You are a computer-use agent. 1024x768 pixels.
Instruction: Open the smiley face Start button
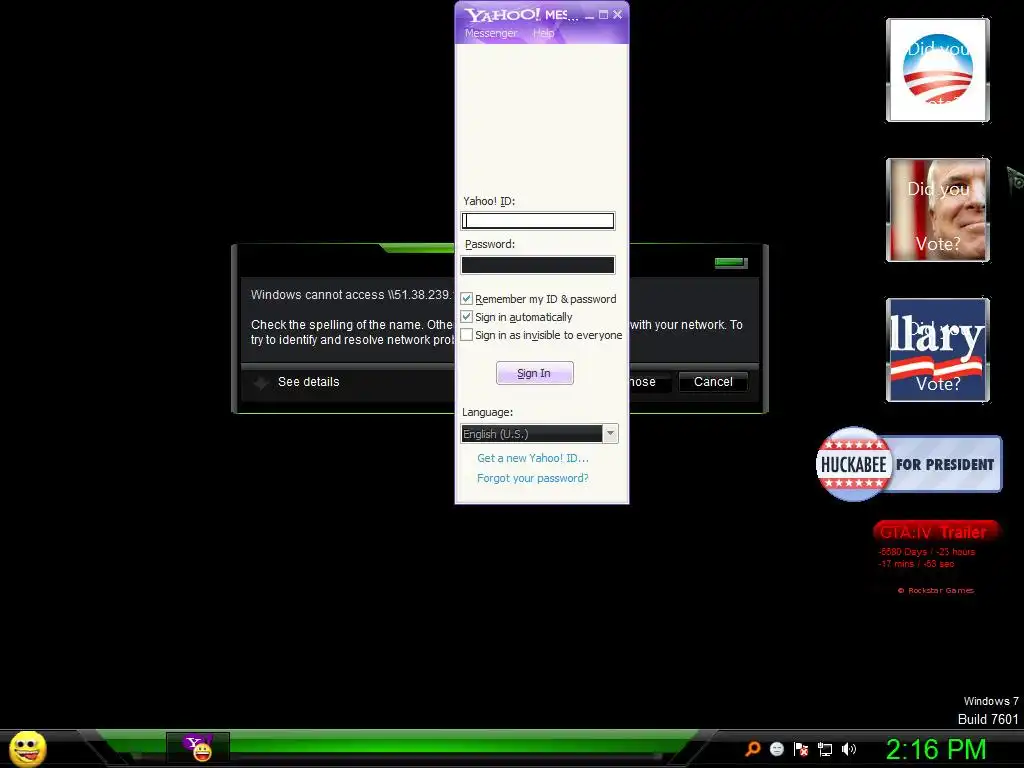pyautogui.click(x=27, y=748)
